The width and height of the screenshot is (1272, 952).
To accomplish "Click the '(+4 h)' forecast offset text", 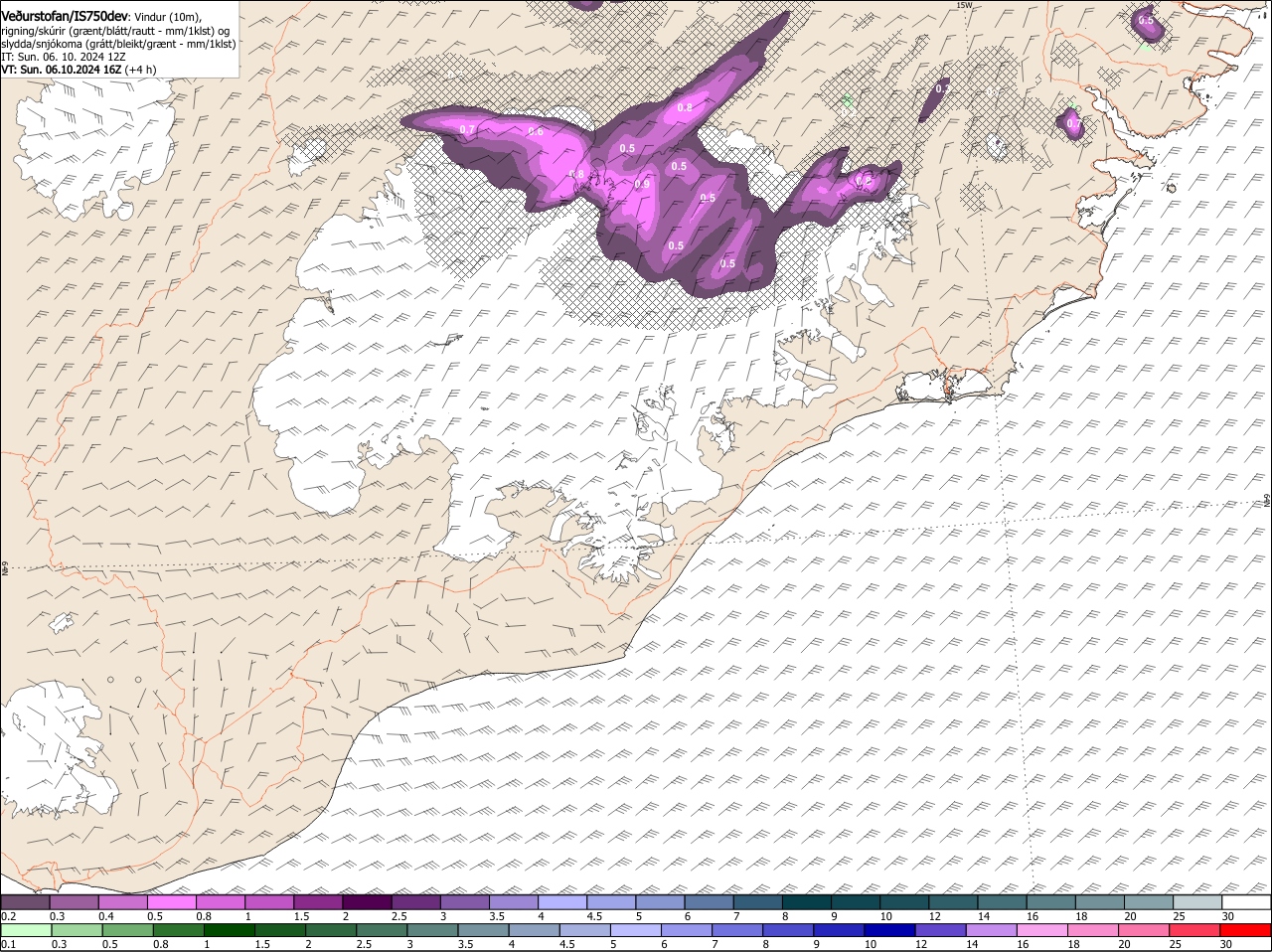I will (x=140, y=71).
